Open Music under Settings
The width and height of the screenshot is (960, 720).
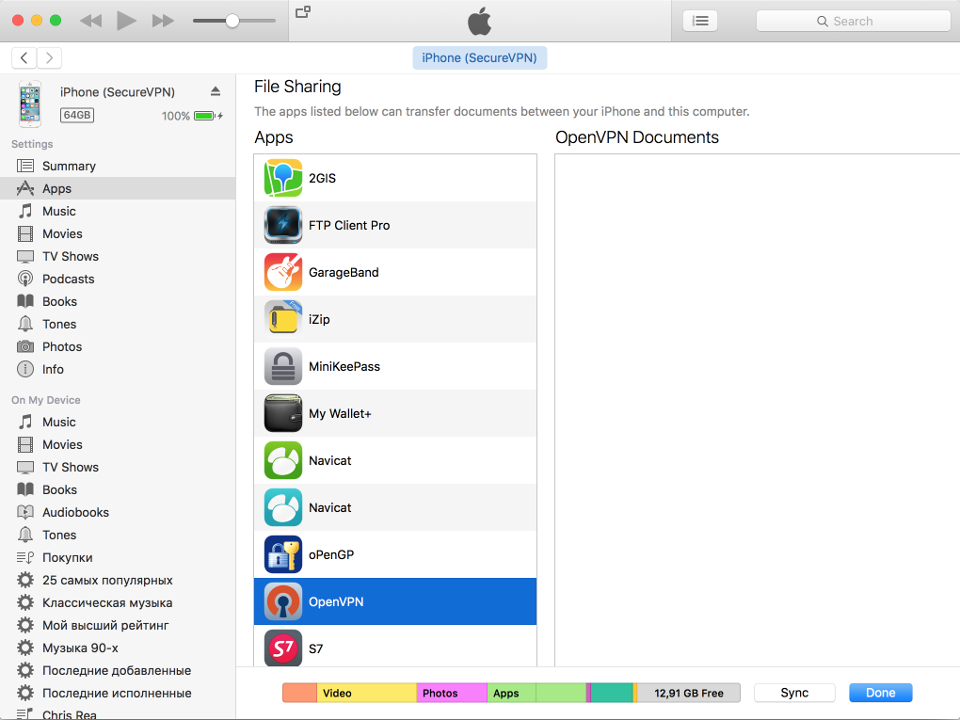click(118, 211)
